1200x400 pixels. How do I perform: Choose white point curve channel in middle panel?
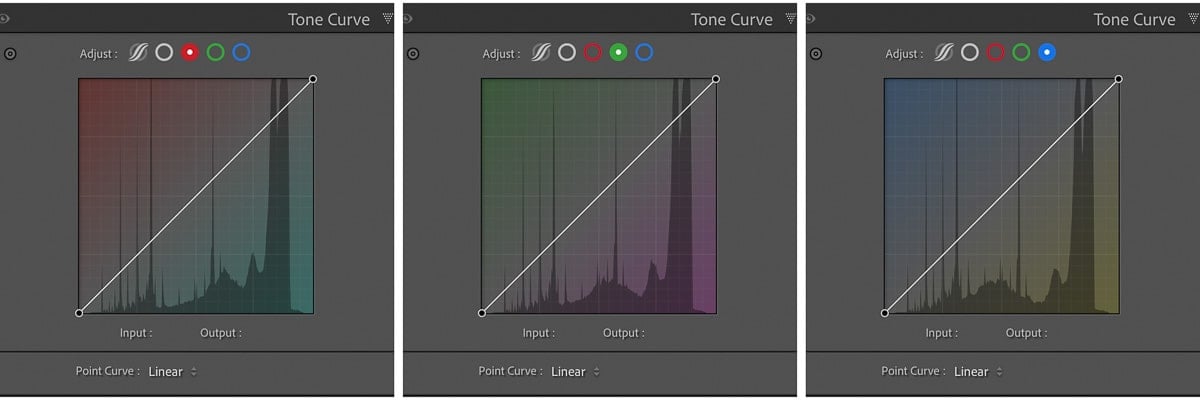[567, 52]
